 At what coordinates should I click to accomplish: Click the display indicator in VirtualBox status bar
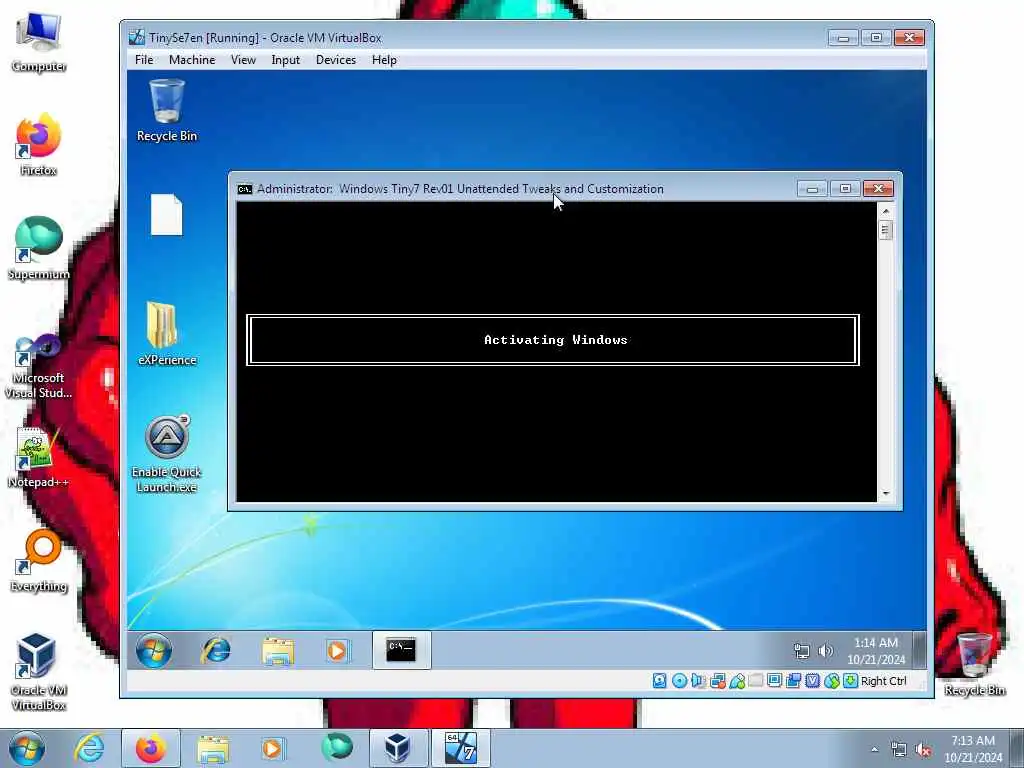tap(775, 681)
